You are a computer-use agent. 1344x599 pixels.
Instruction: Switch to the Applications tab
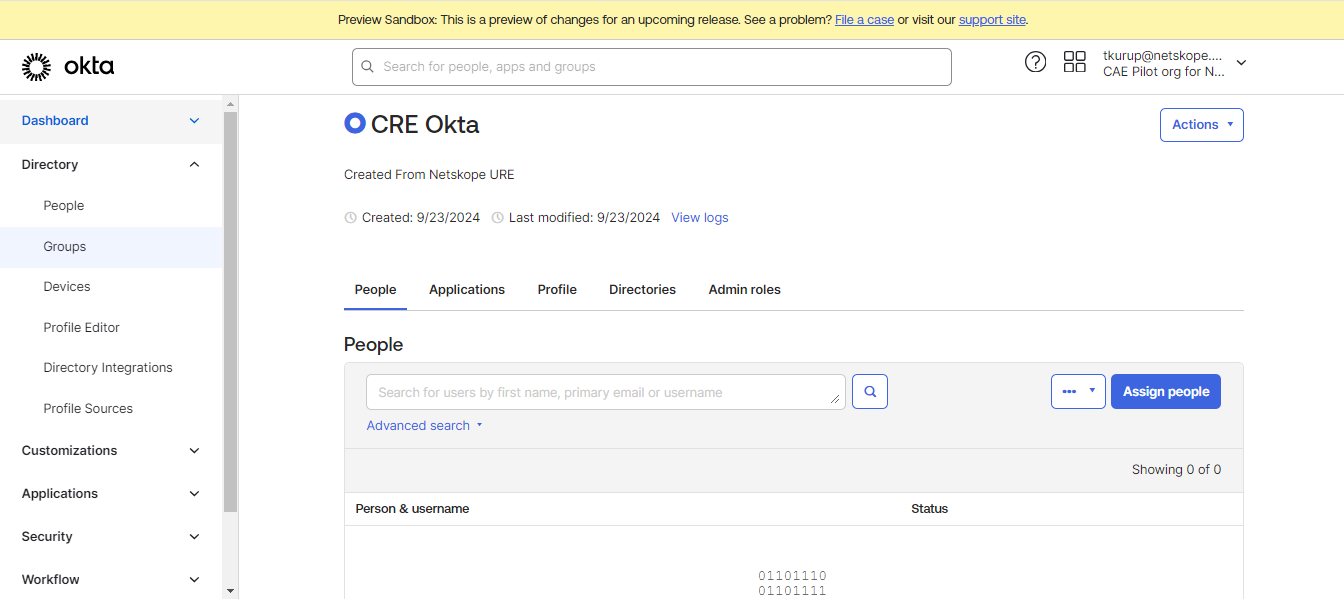(467, 290)
